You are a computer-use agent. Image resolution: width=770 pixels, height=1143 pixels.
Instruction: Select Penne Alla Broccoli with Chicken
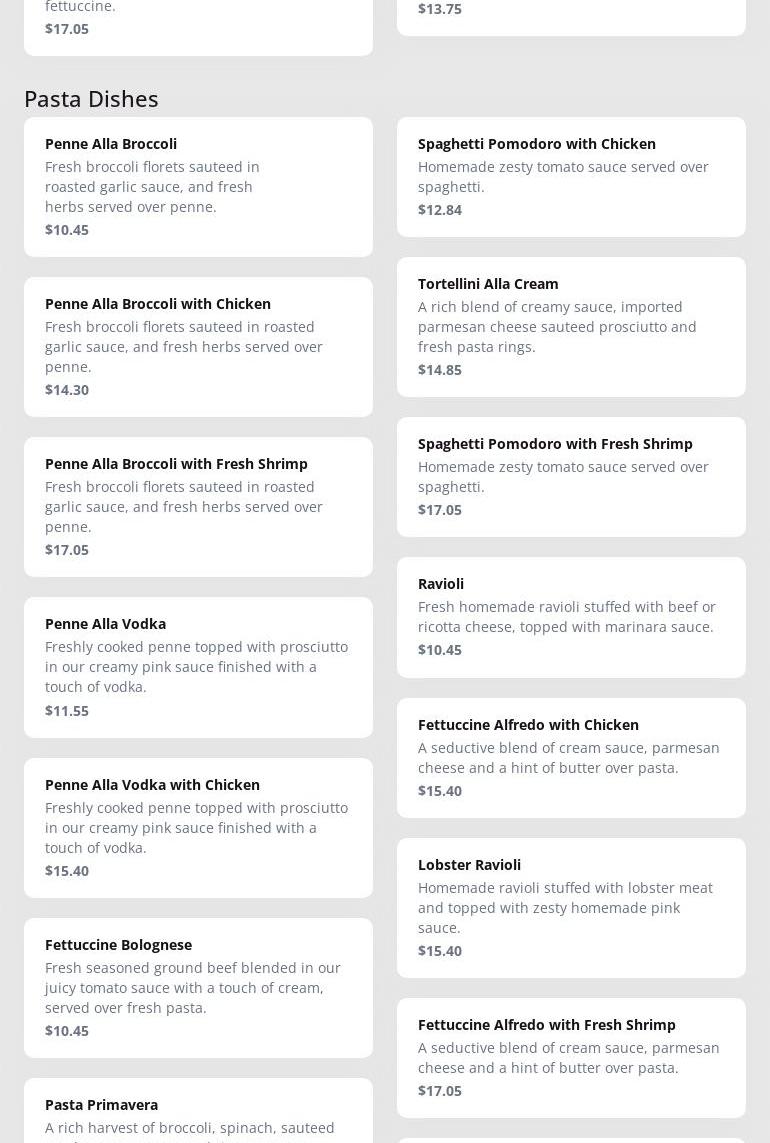(x=198, y=347)
